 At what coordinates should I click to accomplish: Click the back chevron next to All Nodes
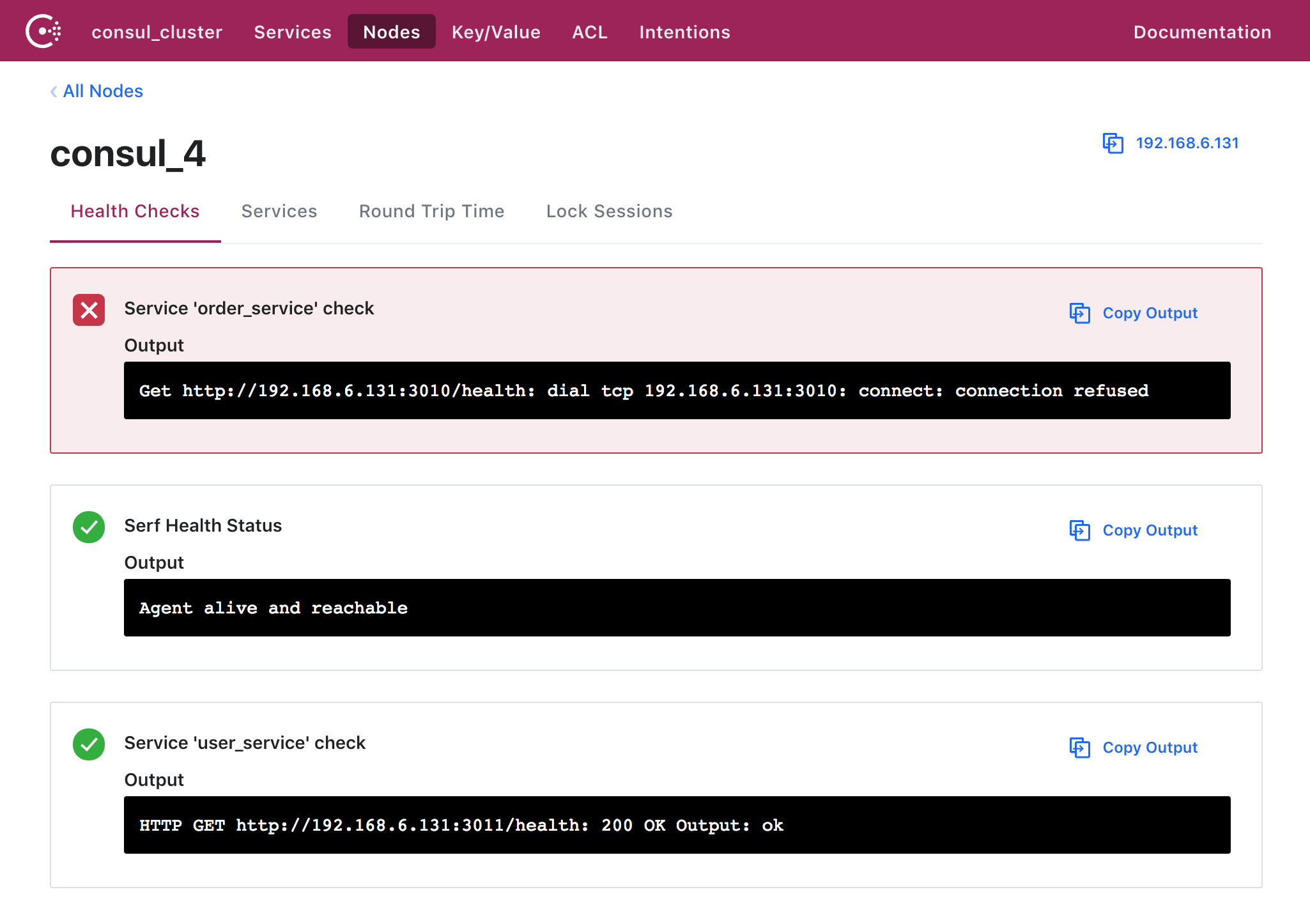click(x=54, y=91)
